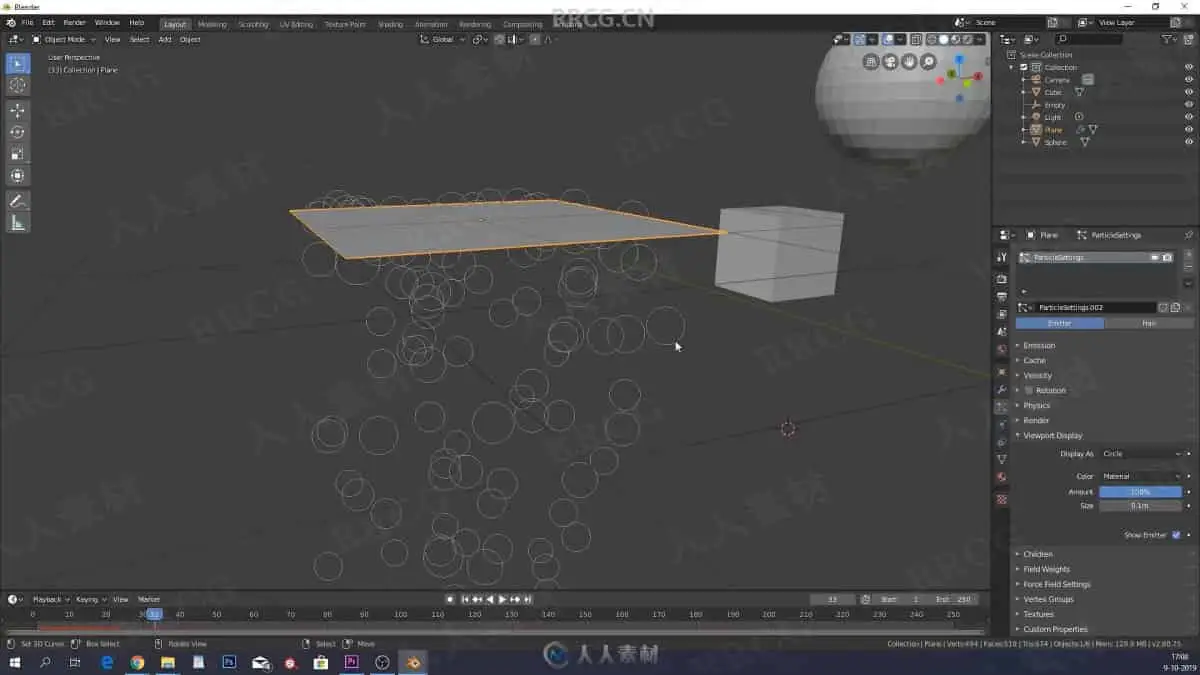Screen dimensions: 1200x675
Task: Switch to the Modeling workspace tab
Action: pos(212,24)
